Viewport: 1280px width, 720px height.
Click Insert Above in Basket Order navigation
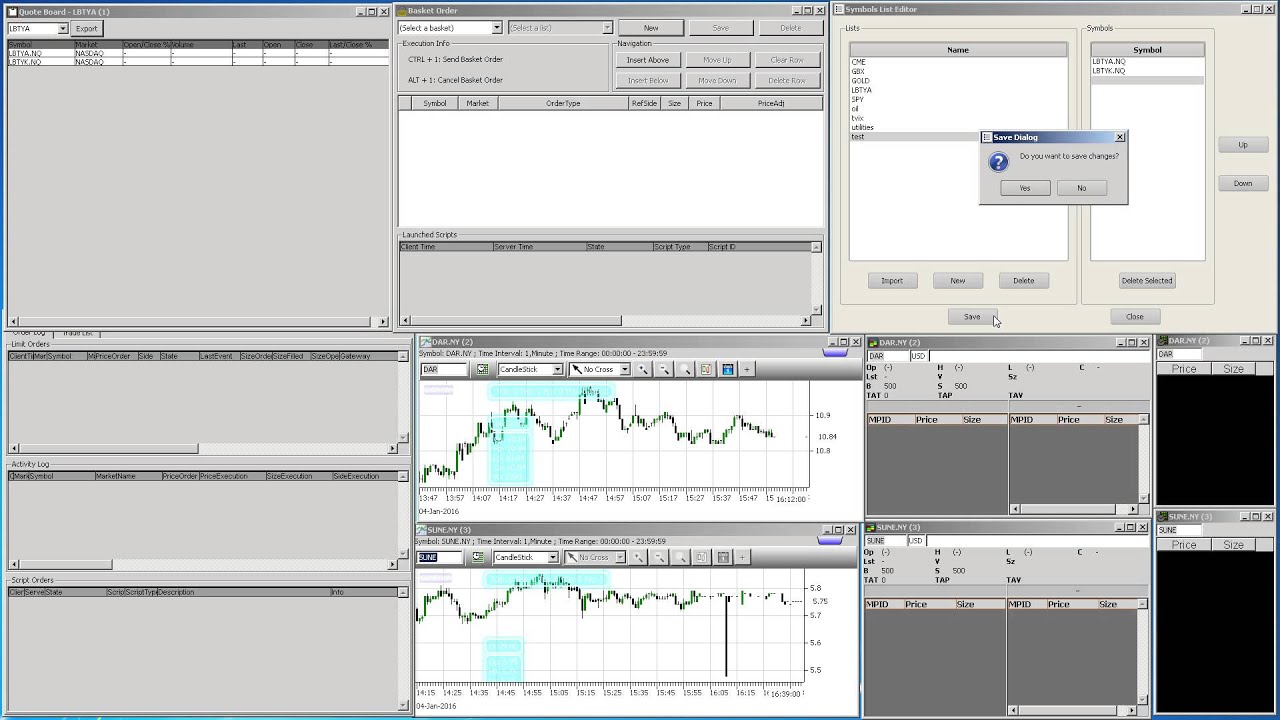click(648, 60)
